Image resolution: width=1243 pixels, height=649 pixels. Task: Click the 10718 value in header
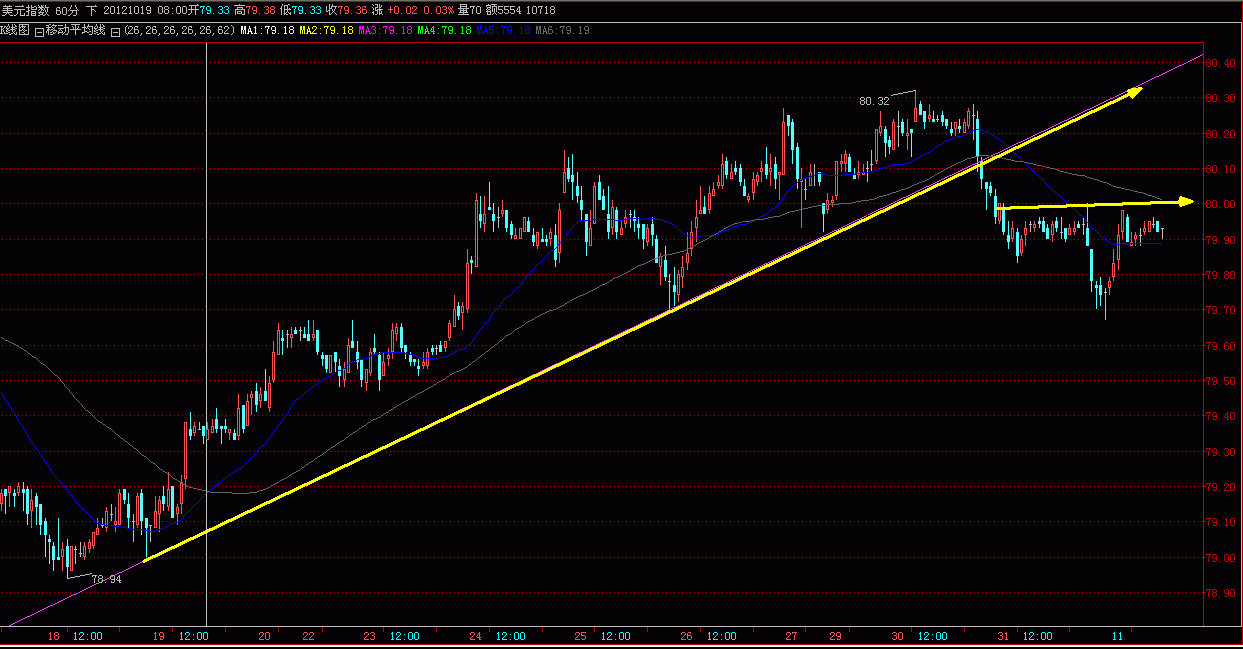pyautogui.click(x=541, y=10)
